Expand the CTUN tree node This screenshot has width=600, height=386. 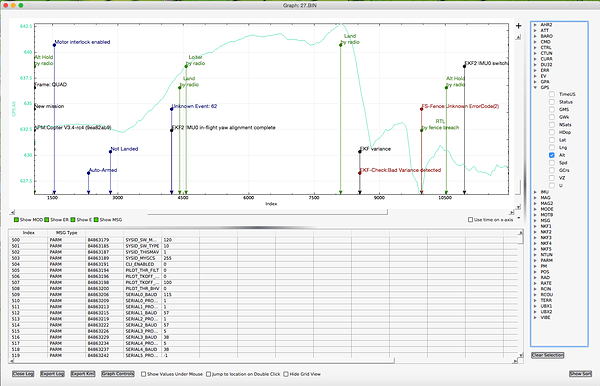point(535,54)
